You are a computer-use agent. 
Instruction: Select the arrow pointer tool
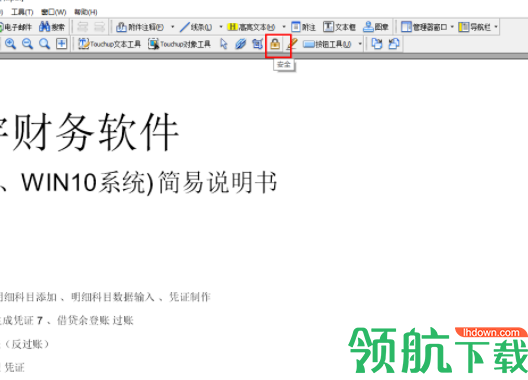click(223, 44)
